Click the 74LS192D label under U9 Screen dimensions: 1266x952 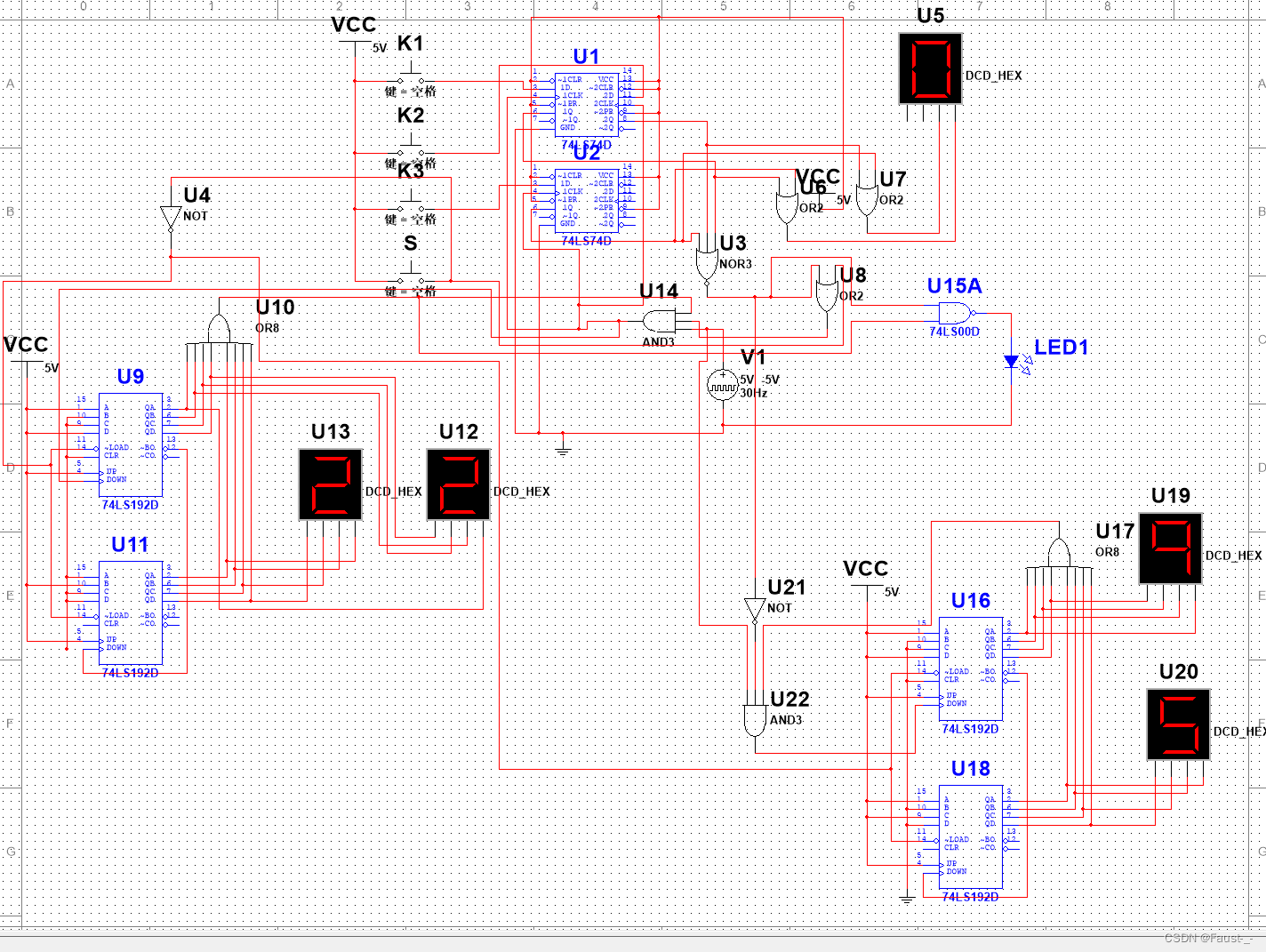click(130, 505)
